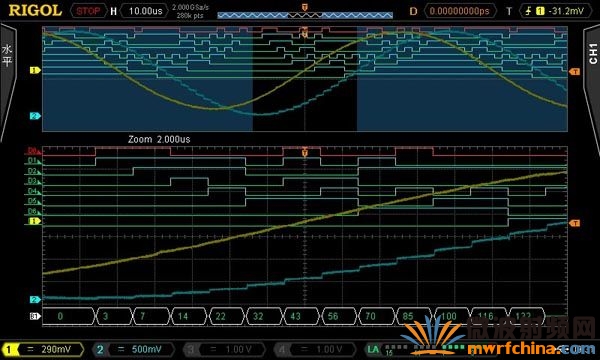Screen dimensions: 600x360
Task: Select the trigger delay 0.00000000ps field
Action: point(460,11)
